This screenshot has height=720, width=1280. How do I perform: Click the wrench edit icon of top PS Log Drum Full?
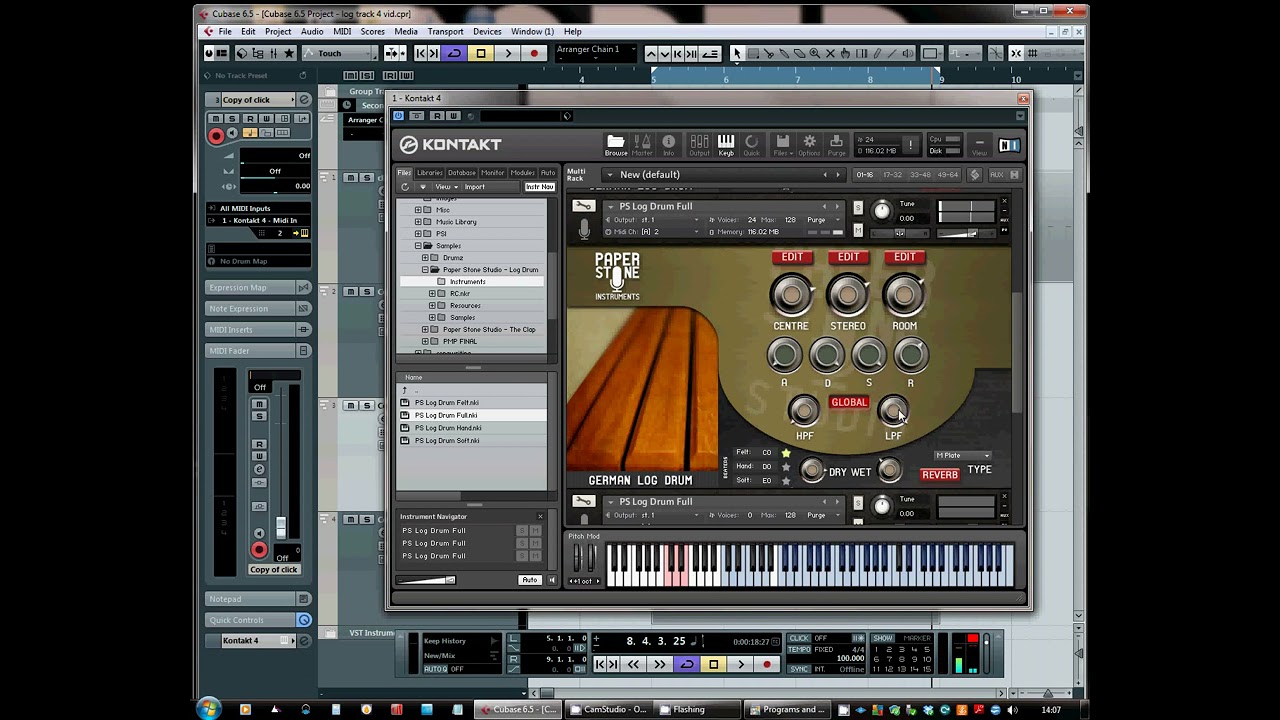[x=583, y=206]
